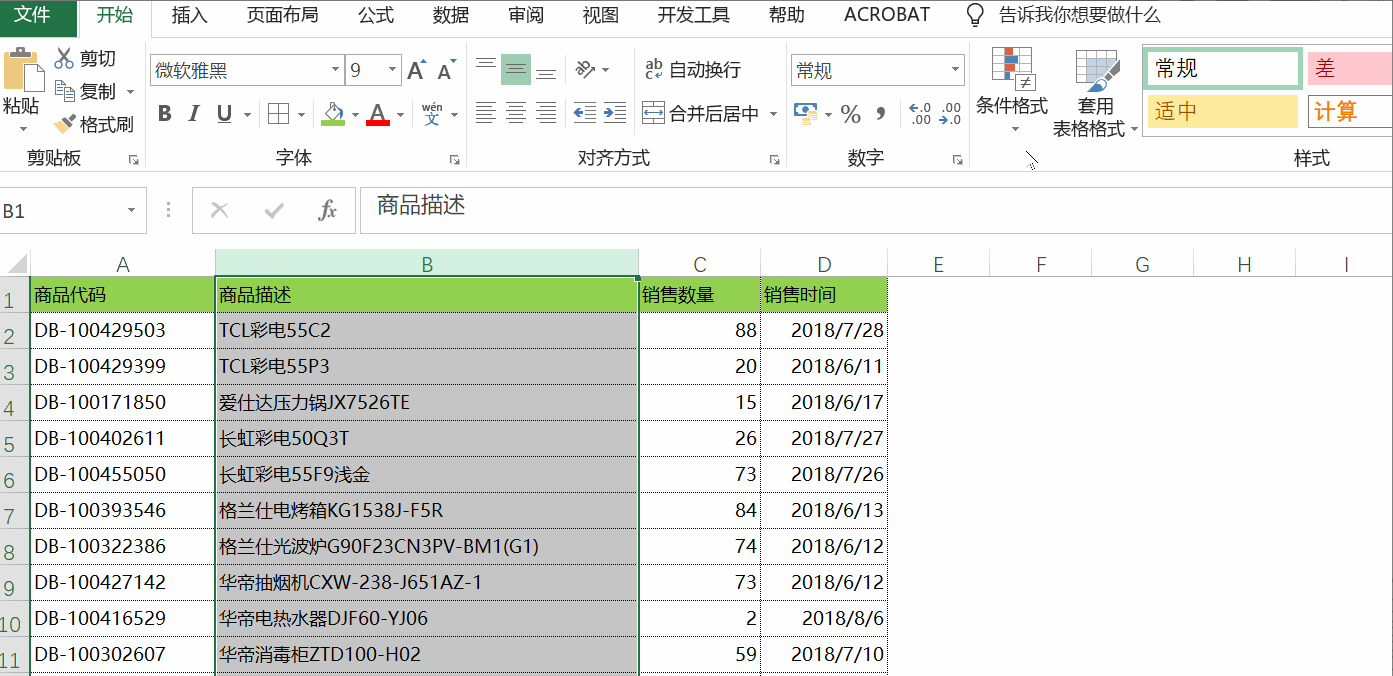Viewport: 1393px width, 676px height.
Task: Decrease font size with small A
Action: point(446,71)
